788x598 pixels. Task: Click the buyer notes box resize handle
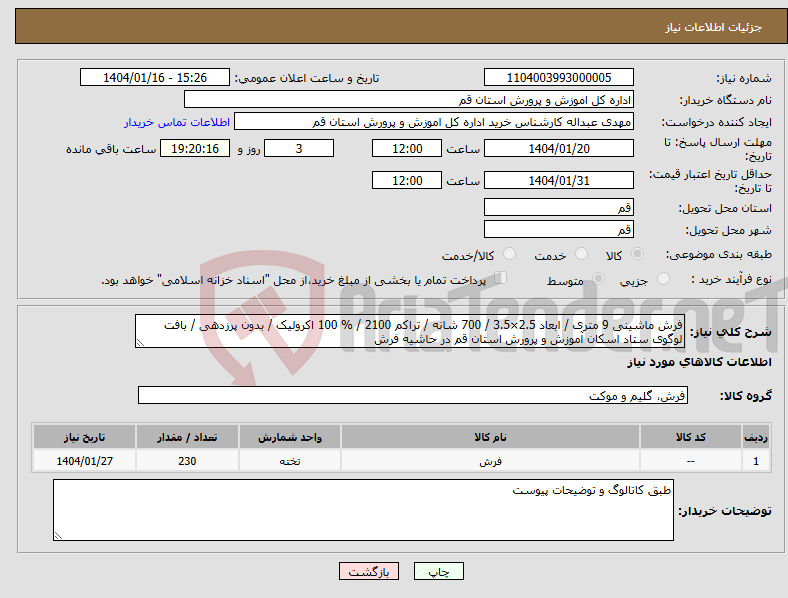58,536
